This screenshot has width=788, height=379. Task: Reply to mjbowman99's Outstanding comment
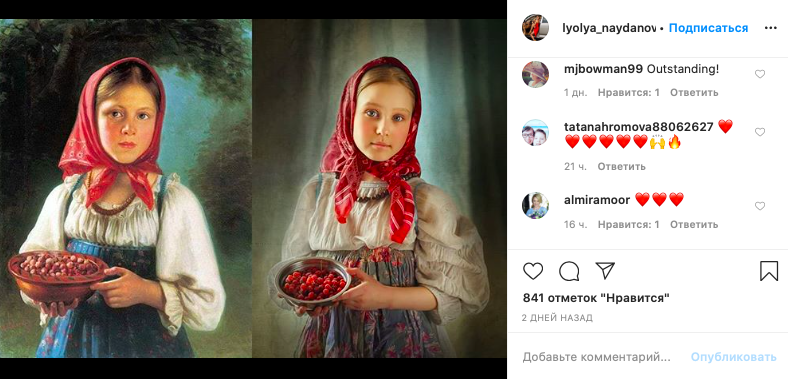(694, 92)
